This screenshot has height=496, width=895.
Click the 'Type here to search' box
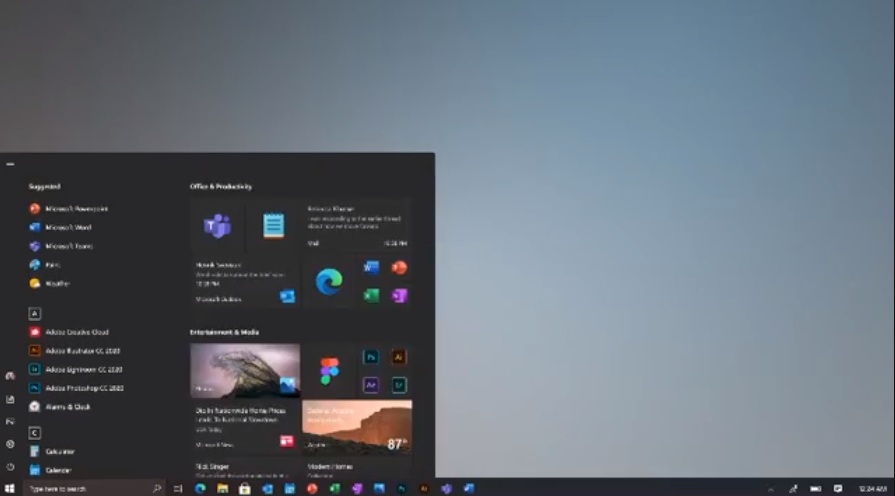pyautogui.click(x=88, y=489)
